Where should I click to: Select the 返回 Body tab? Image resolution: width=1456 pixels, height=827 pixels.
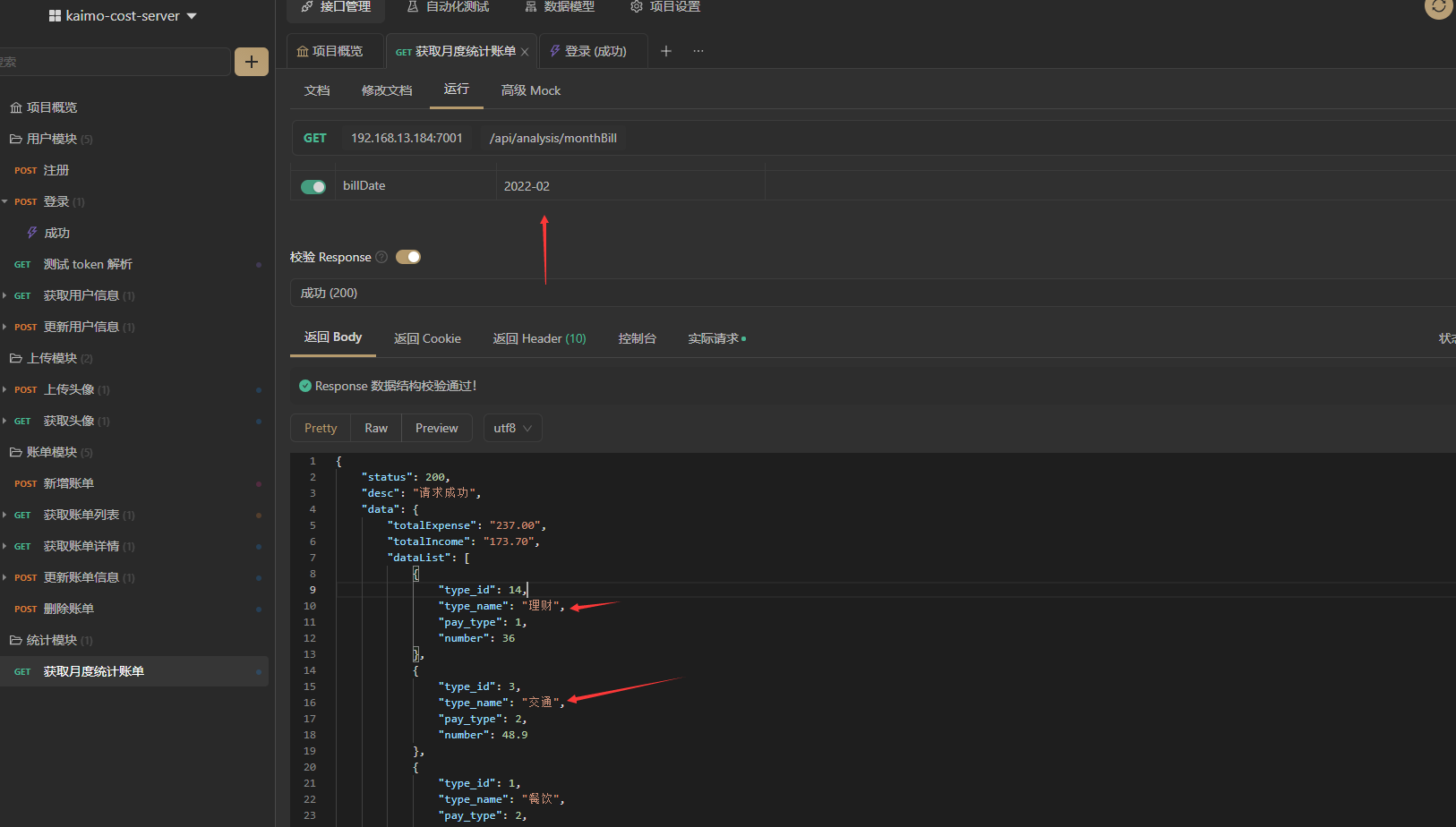click(x=333, y=337)
